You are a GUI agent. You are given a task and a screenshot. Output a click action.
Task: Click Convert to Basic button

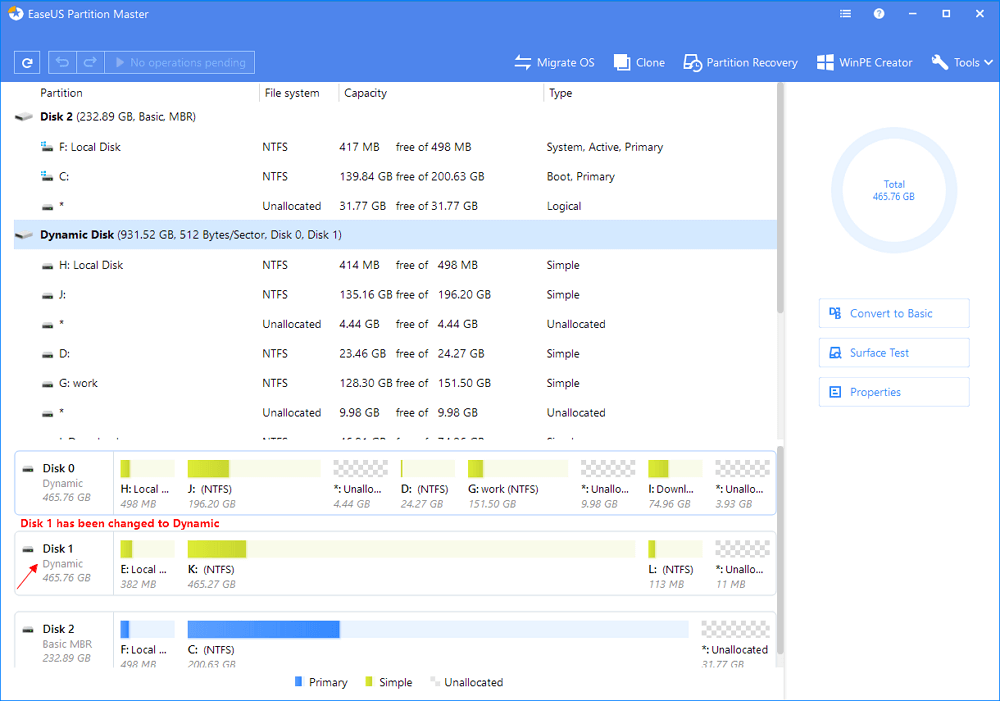click(893, 313)
